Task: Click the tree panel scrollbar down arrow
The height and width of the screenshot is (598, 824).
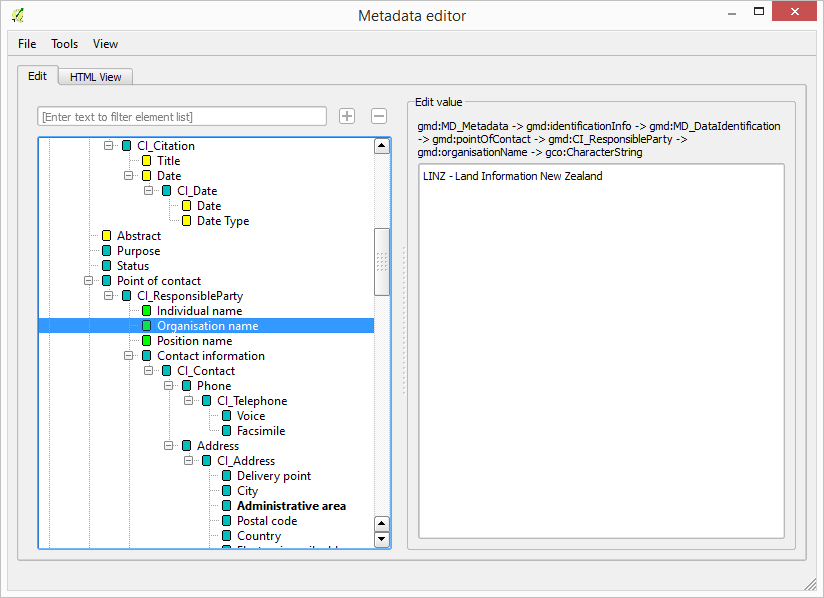Action: pyautogui.click(x=382, y=538)
